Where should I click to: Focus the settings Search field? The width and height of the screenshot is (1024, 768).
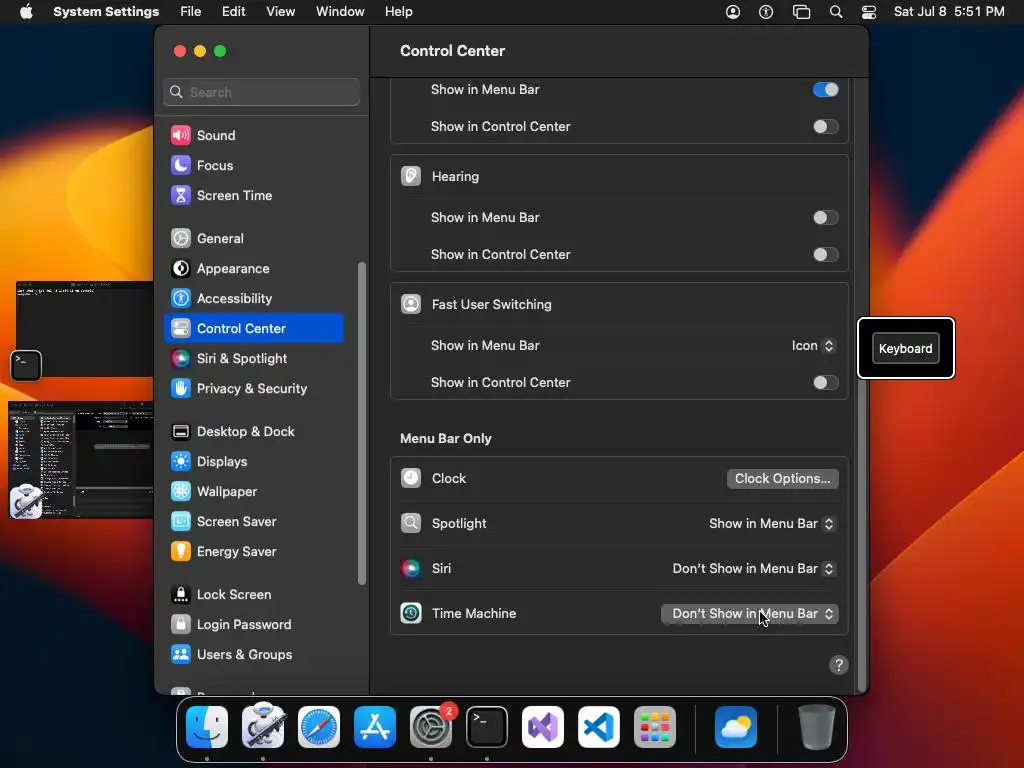click(x=261, y=92)
